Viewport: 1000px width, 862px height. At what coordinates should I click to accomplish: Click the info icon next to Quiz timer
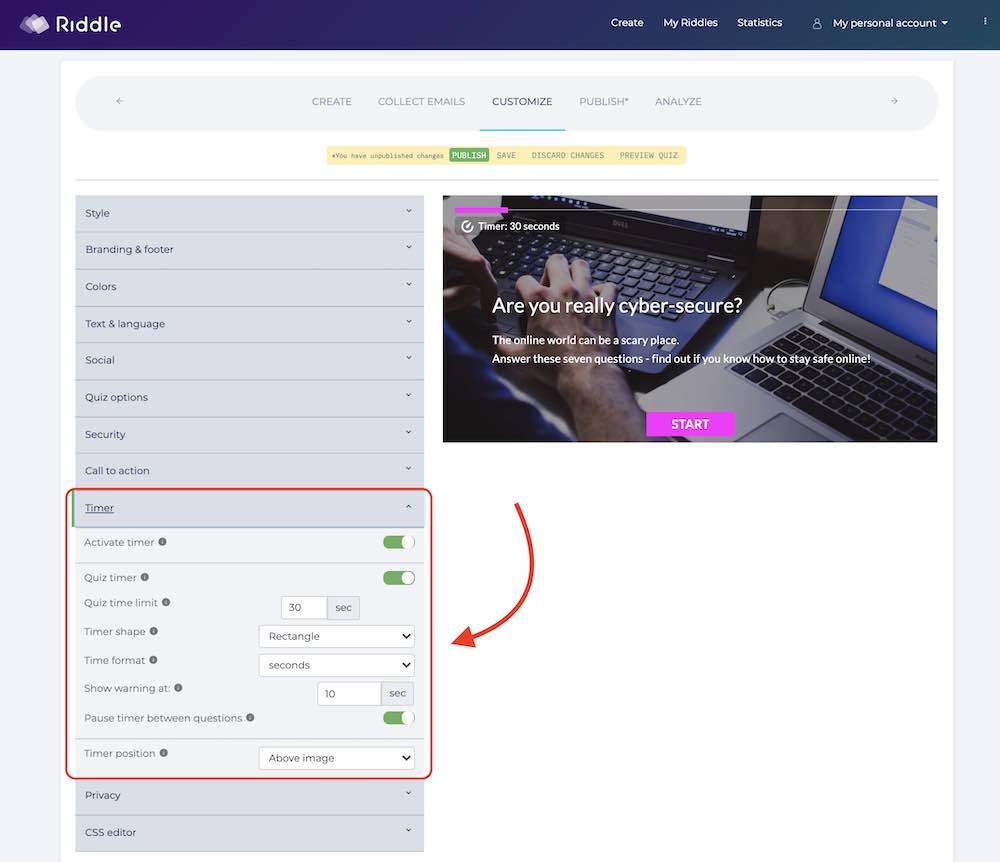coord(145,577)
